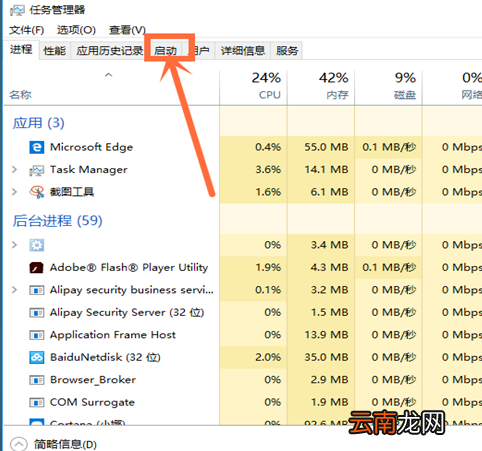Click the Alipay Security Server row icon
Image resolution: width=482 pixels, height=451 pixels.
37,313
